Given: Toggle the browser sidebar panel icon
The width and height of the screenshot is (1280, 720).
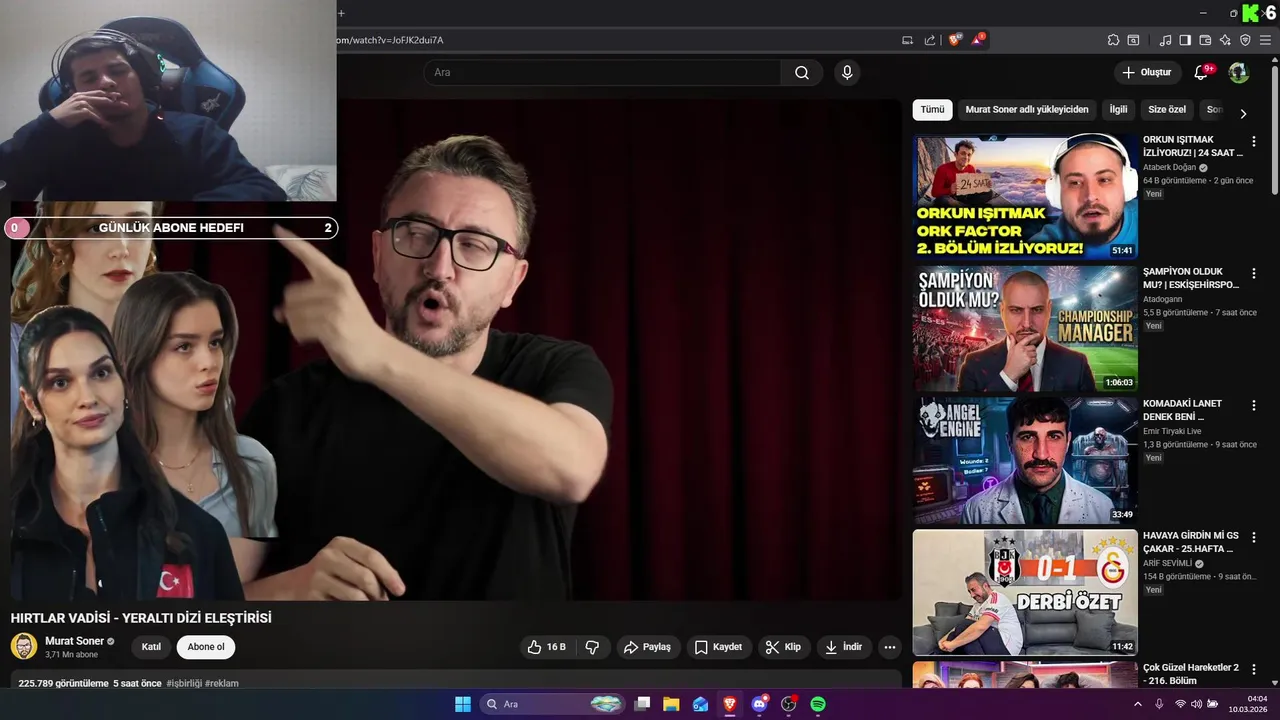Looking at the screenshot, I should point(1185,40).
